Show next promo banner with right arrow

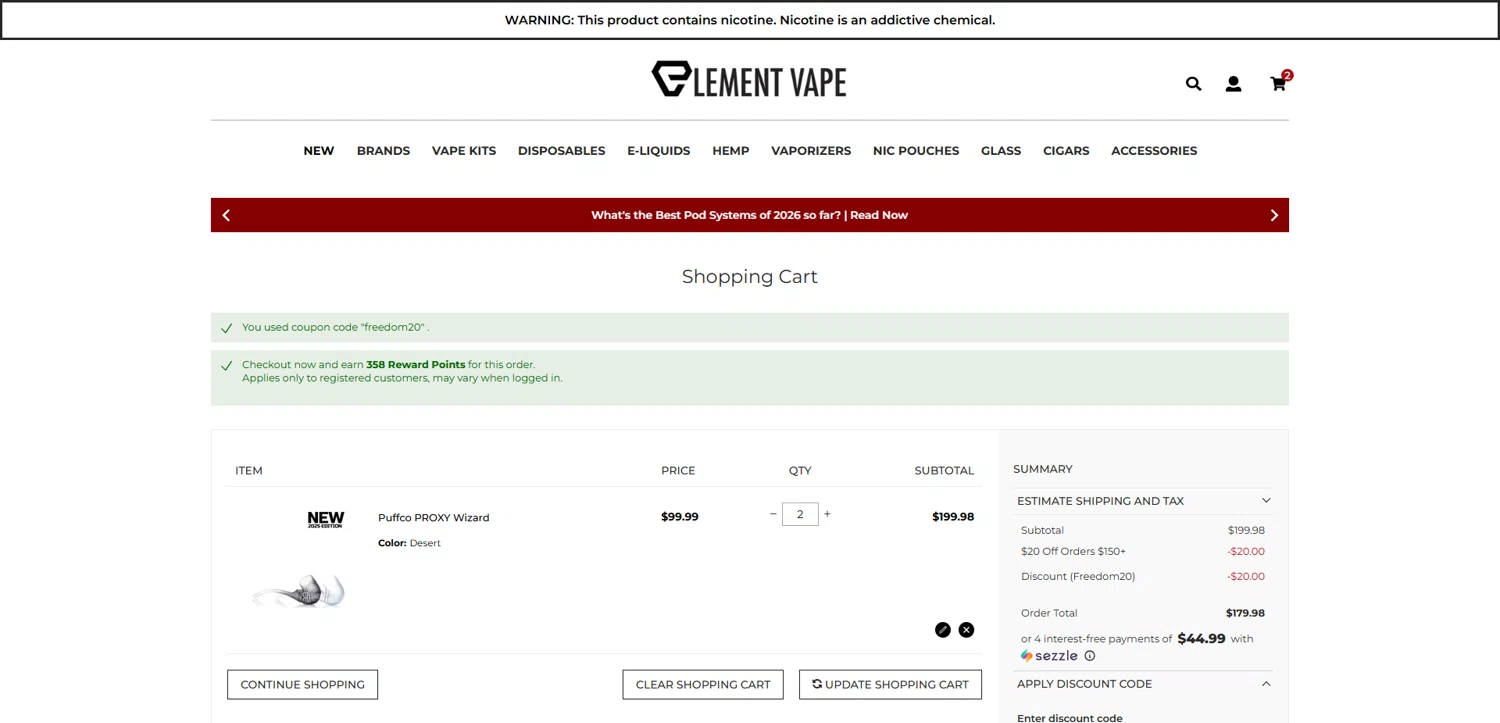point(1274,215)
